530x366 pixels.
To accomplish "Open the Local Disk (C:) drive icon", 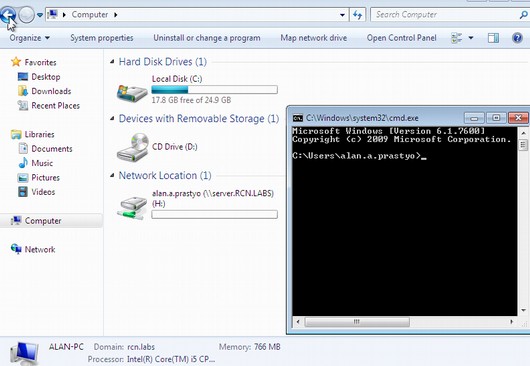I will click(132, 93).
